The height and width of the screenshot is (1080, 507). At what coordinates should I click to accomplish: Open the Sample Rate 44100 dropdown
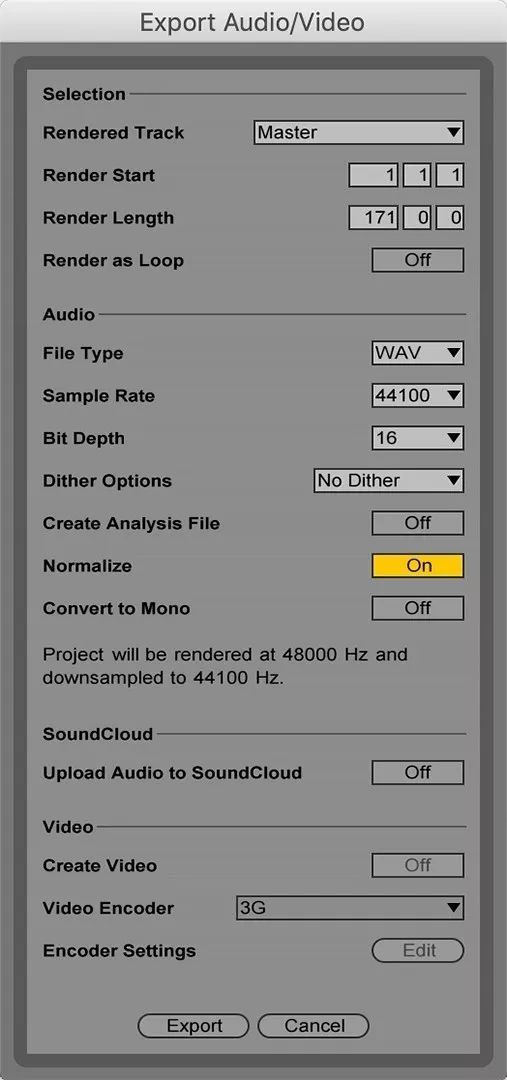tap(417, 396)
